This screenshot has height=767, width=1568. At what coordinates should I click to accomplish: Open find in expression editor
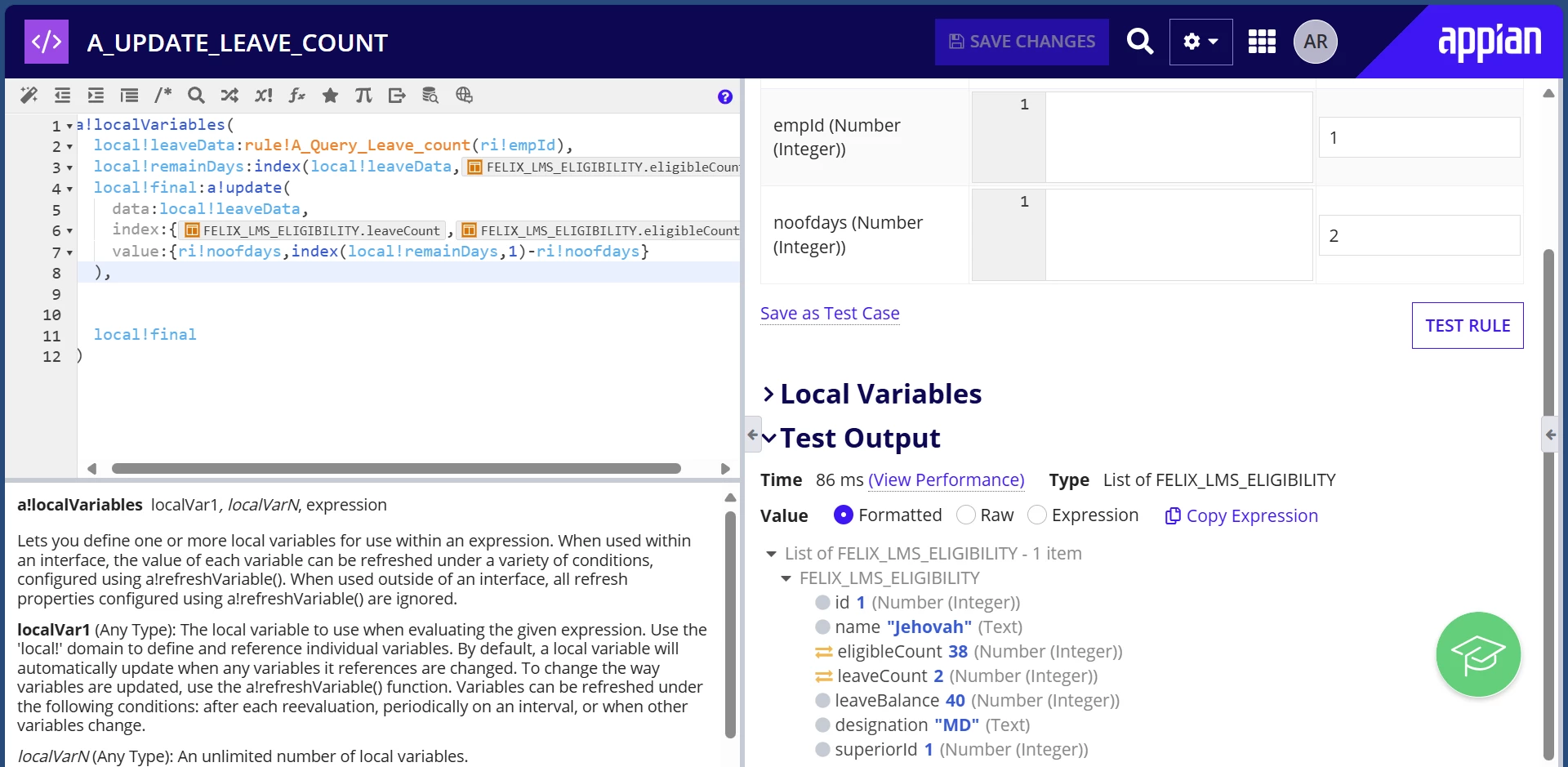pyautogui.click(x=196, y=96)
